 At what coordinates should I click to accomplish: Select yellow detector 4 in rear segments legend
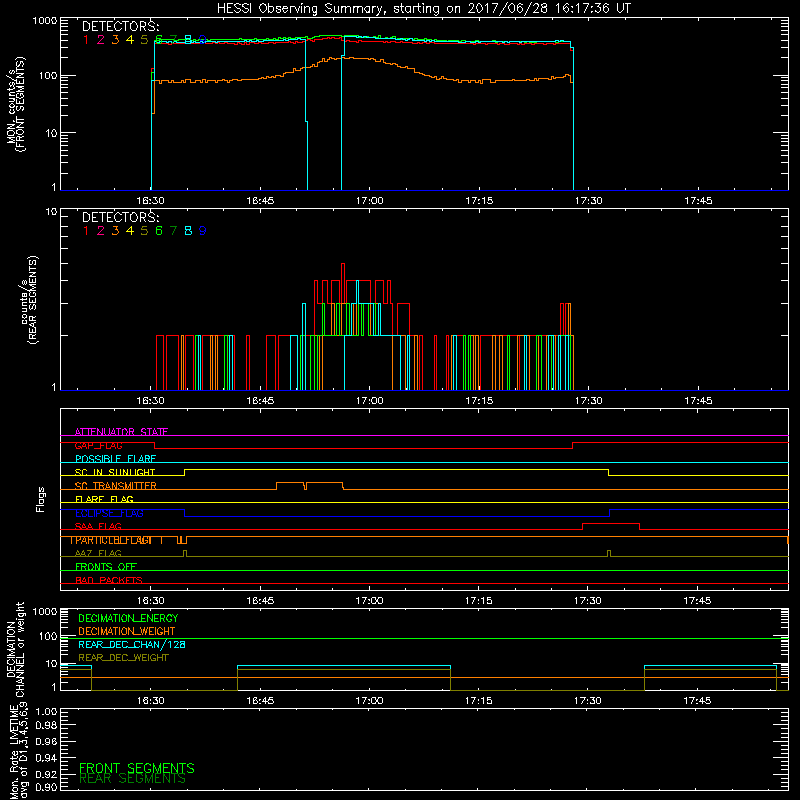click(130, 231)
